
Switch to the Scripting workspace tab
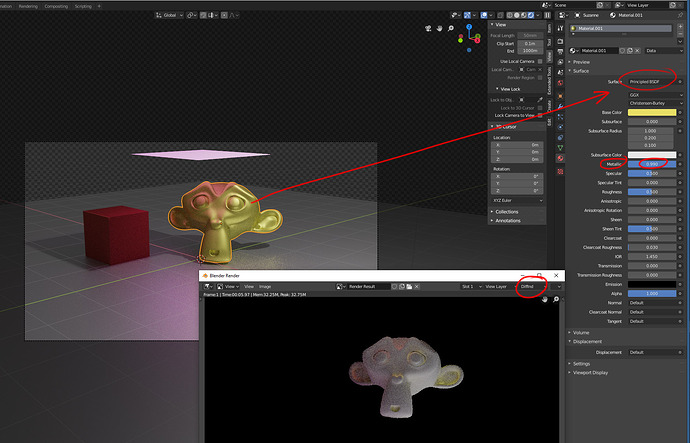[83, 6]
